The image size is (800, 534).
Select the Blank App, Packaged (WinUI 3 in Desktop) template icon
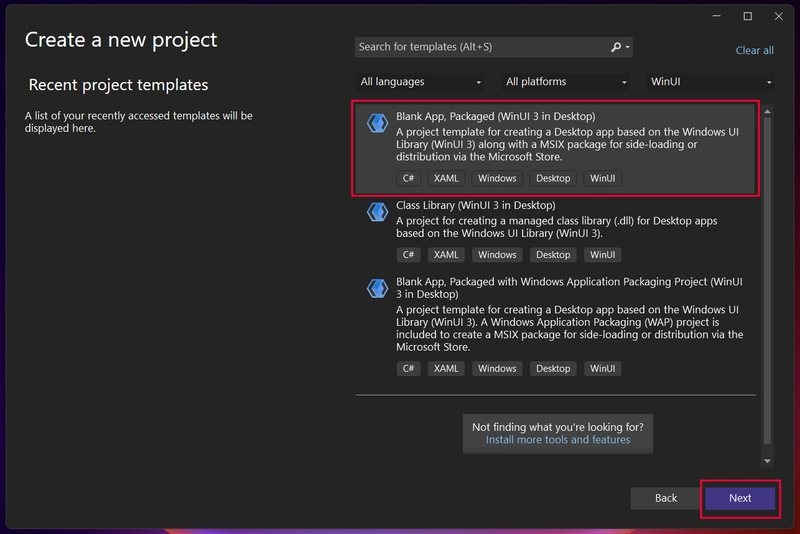click(378, 123)
